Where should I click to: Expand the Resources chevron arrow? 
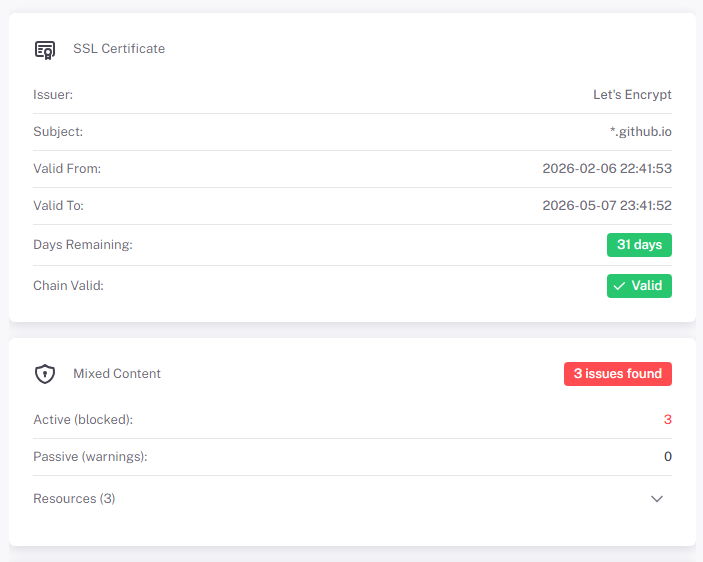pyautogui.click(x=657, y=499)
